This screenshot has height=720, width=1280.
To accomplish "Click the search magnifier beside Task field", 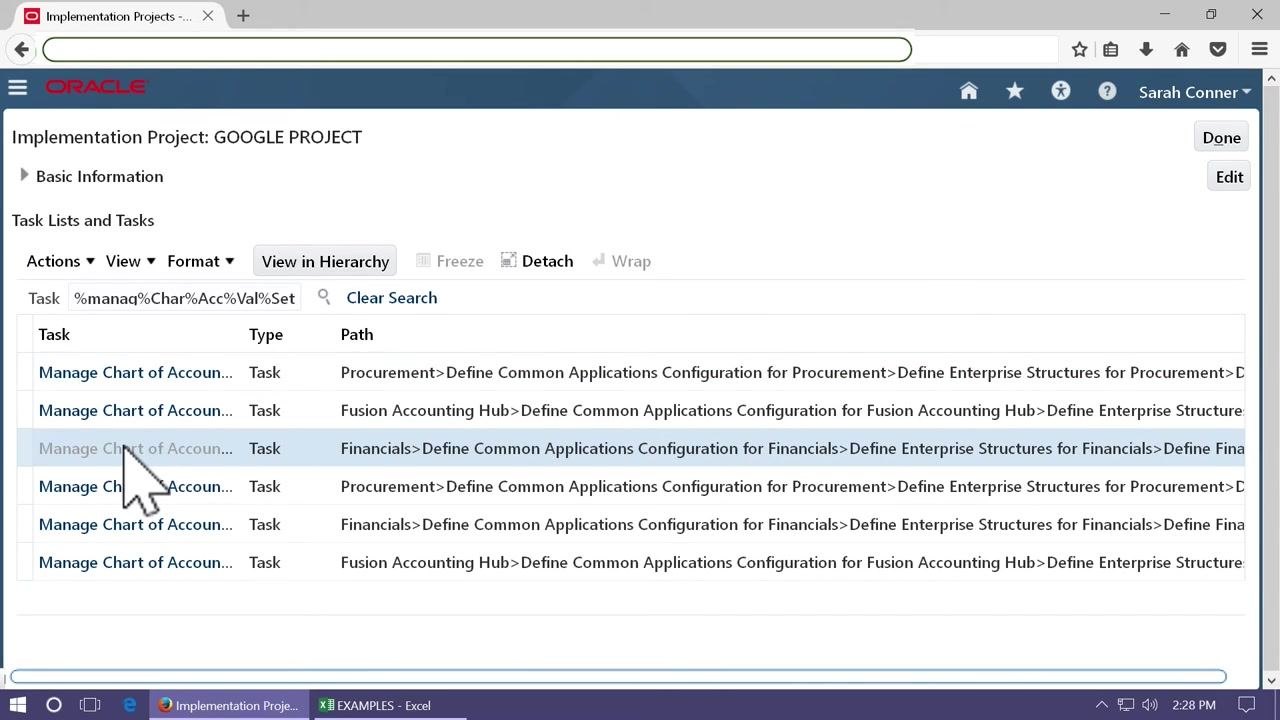I will [x=324, y=297].
